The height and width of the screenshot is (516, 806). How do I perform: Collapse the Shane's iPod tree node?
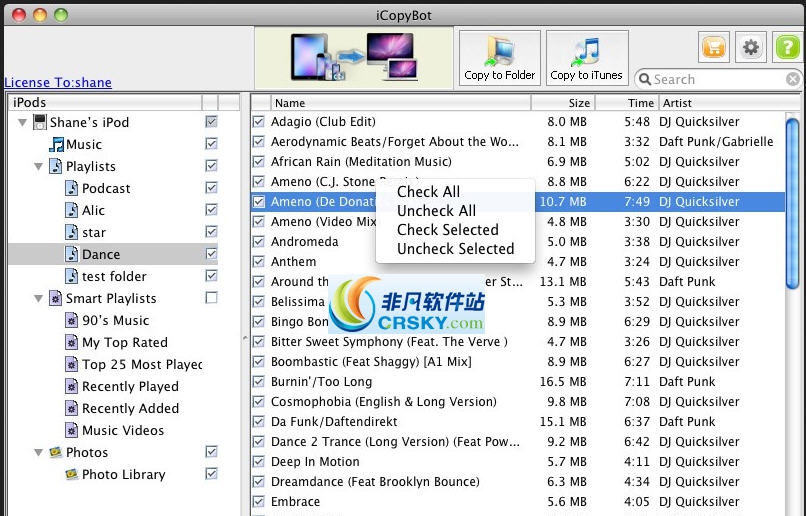click(22, 122)
